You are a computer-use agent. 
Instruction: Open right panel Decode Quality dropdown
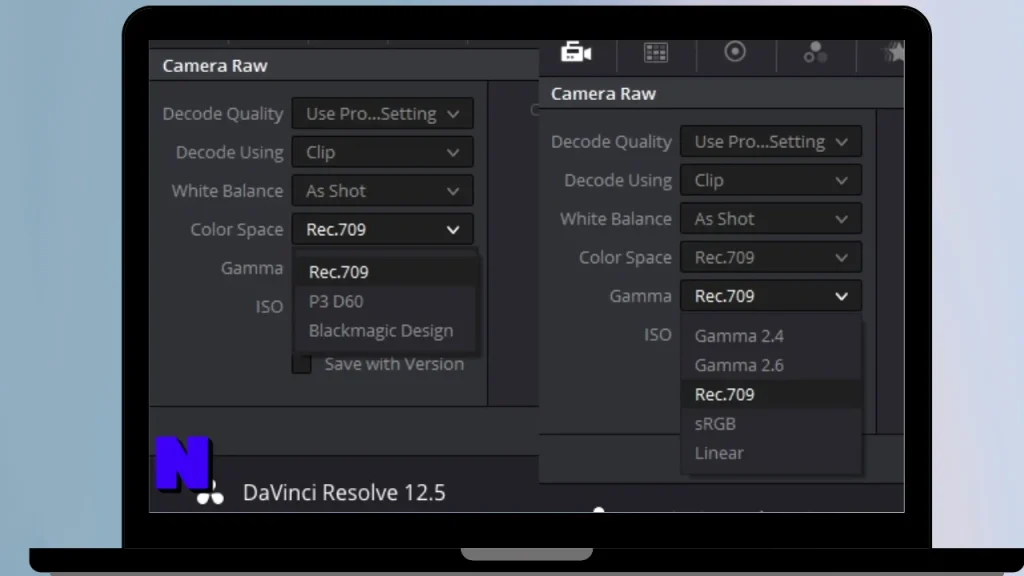pos(771,142)
